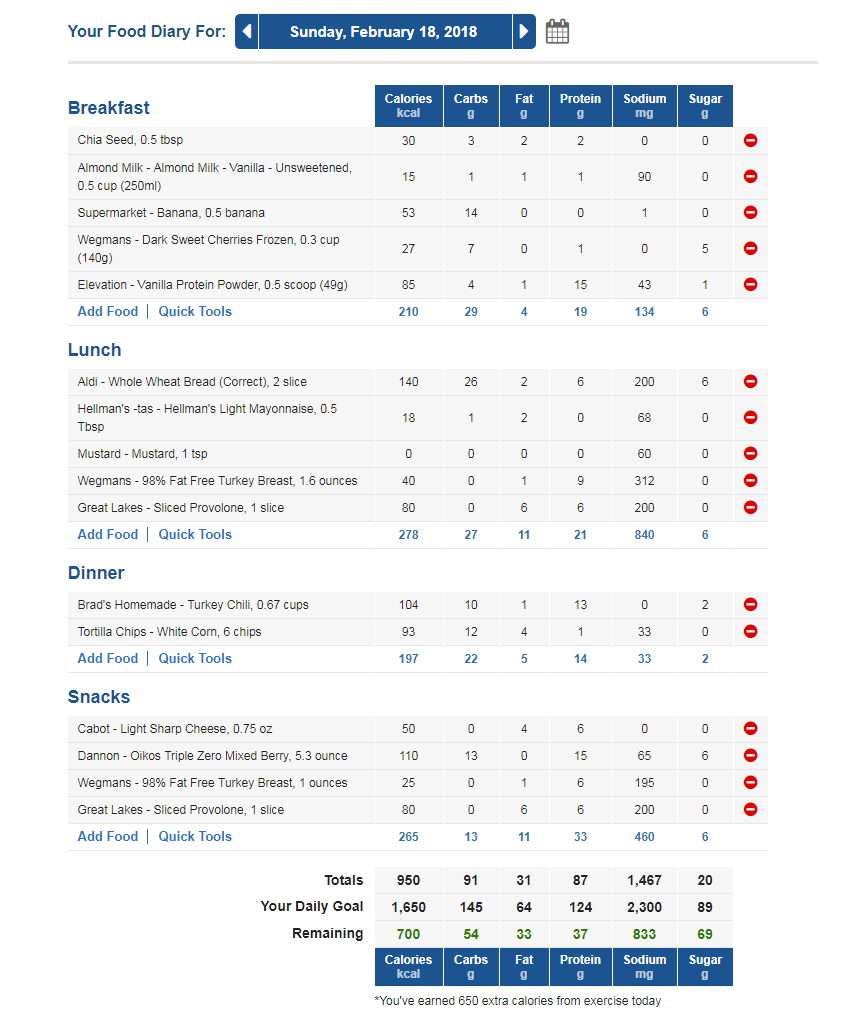Click Add Food under Snacks
Image resolution: width=846 pixels, height=1023 pixels.
coord(108,836)
